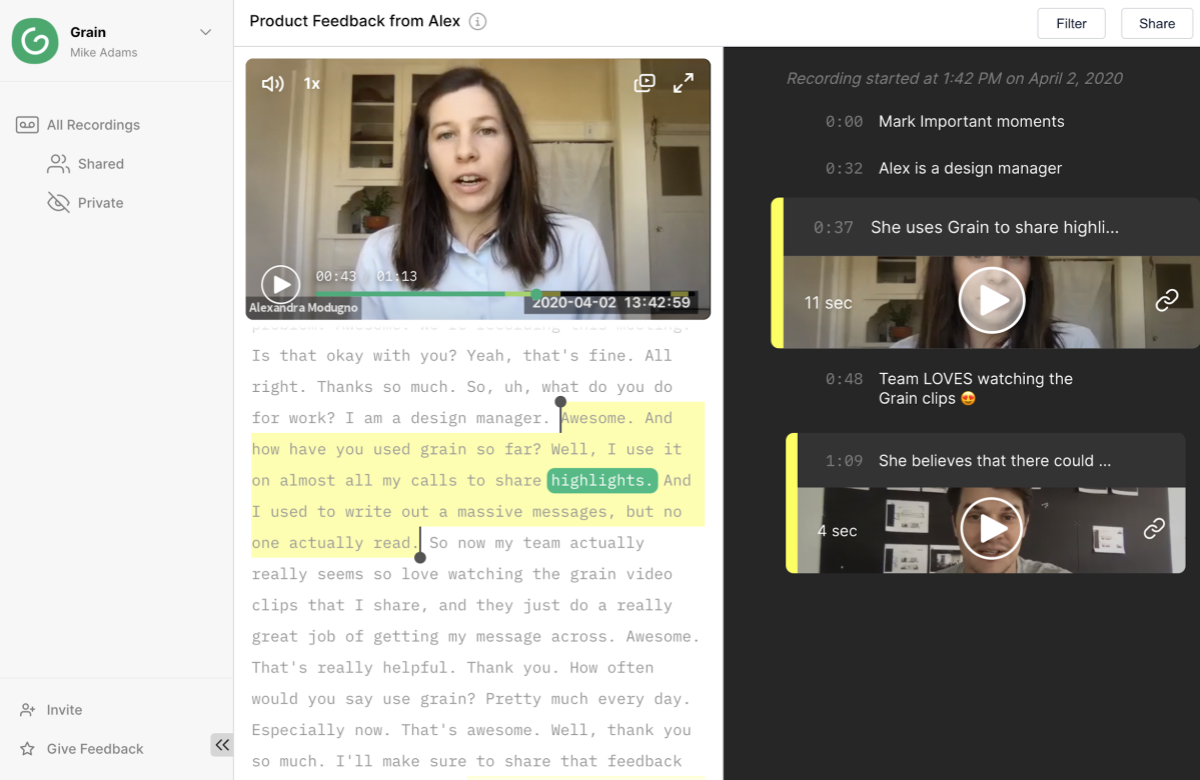Click the video progress bar handle
This screenshot has width=1200, height=780.
point(537,294)
